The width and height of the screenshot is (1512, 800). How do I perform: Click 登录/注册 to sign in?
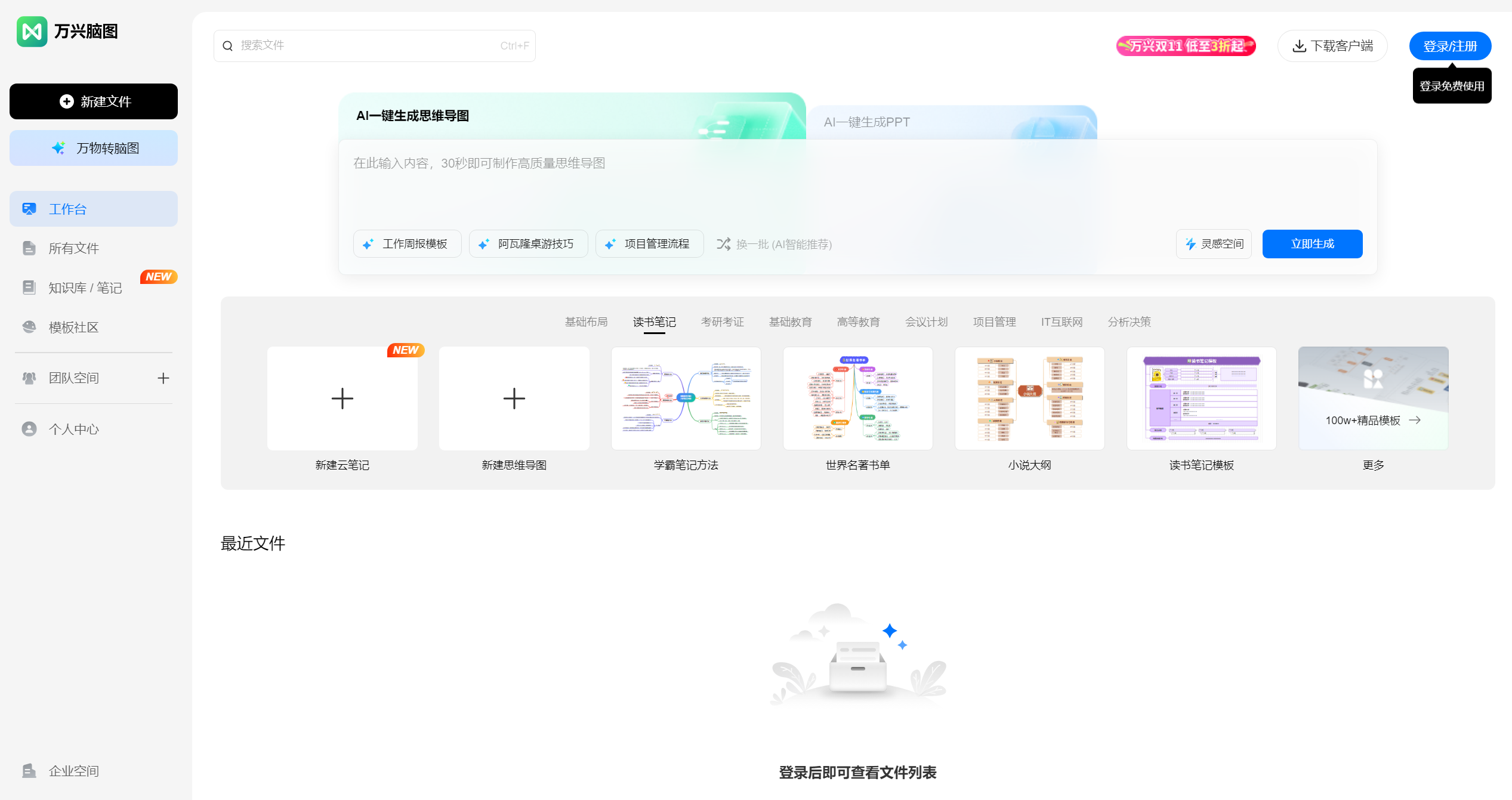point(1451,45)
